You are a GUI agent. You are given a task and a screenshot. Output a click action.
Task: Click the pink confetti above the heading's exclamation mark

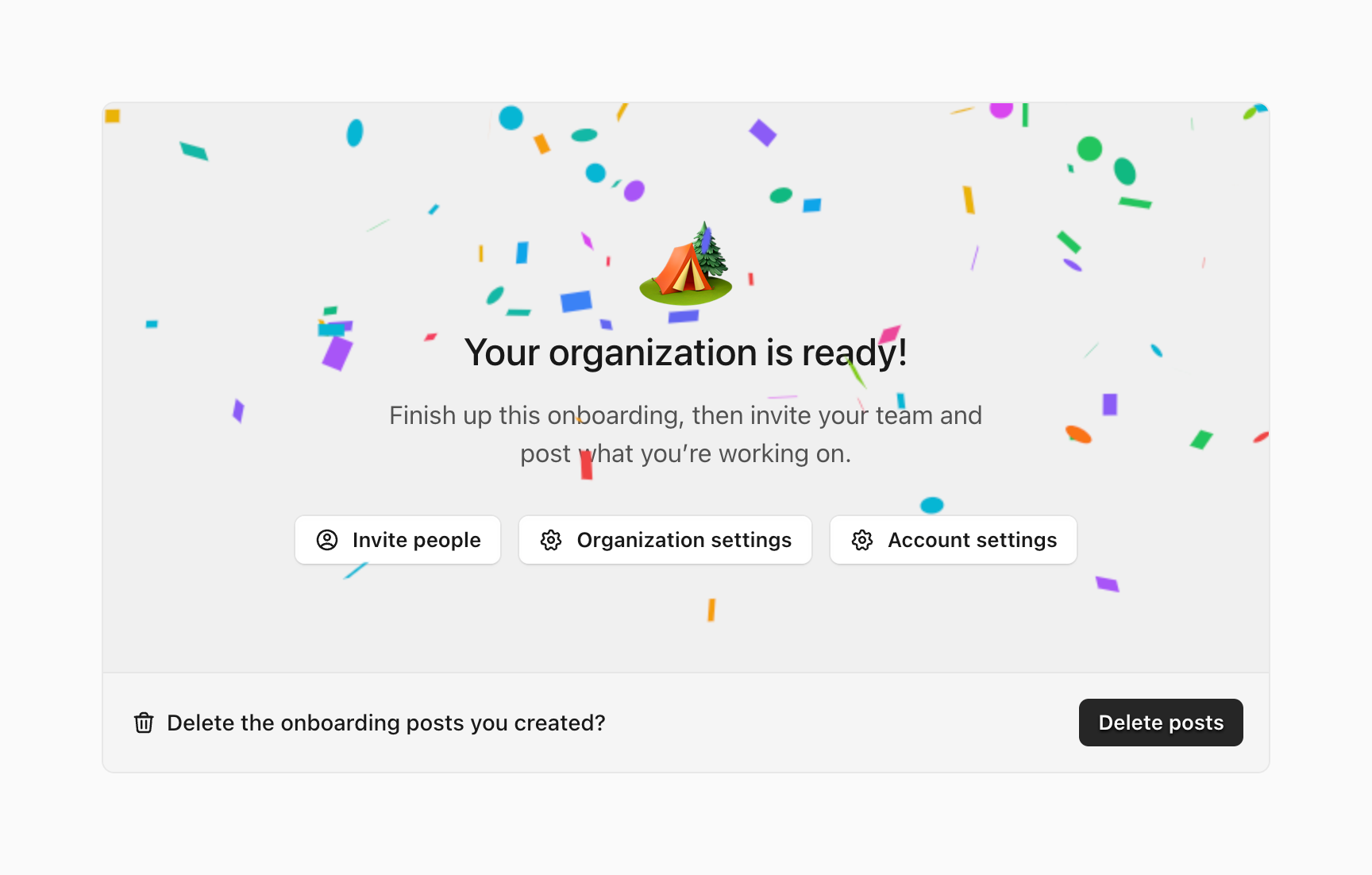[889, 333]
